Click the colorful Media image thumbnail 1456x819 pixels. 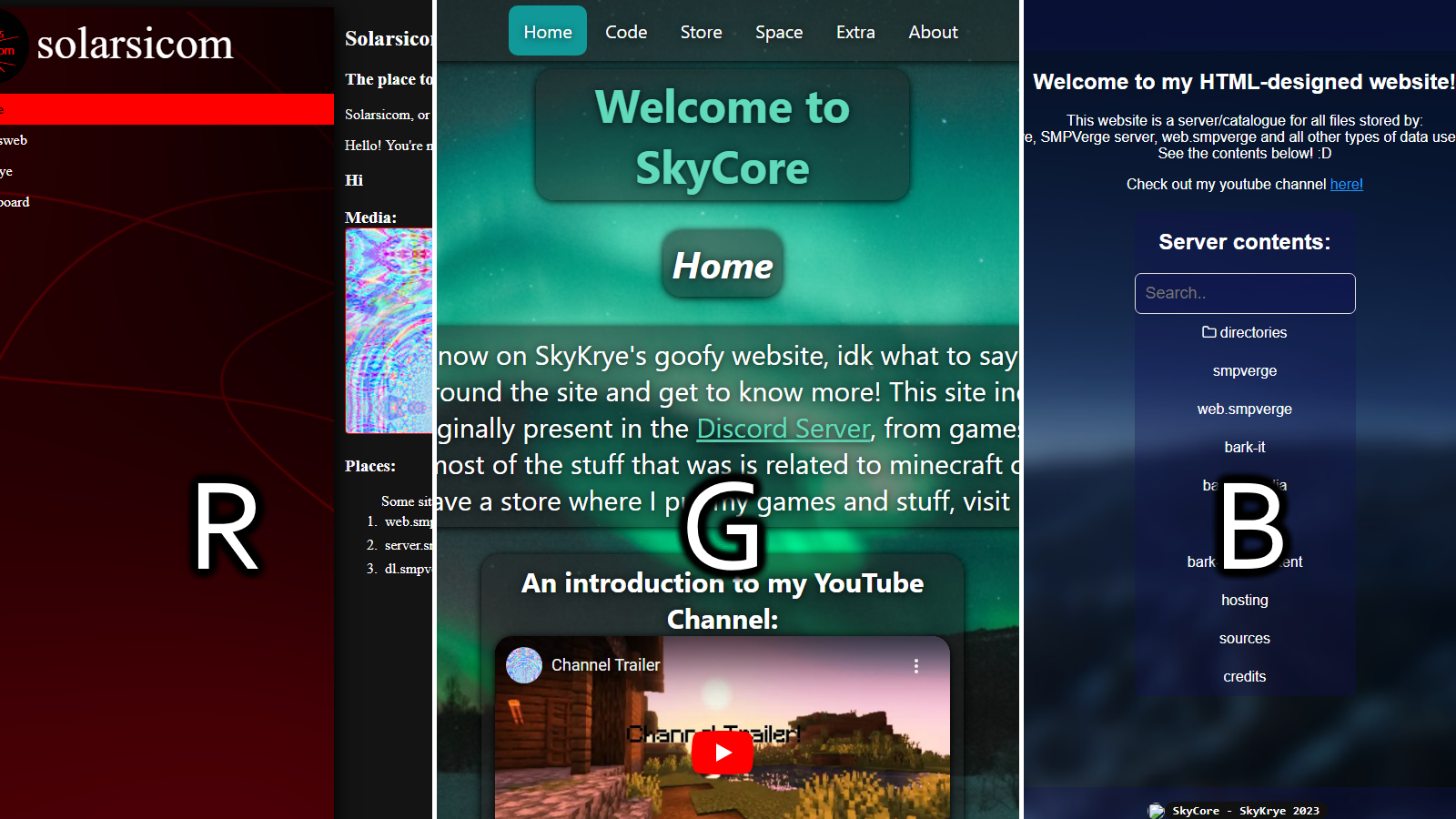tap(389, 331)
